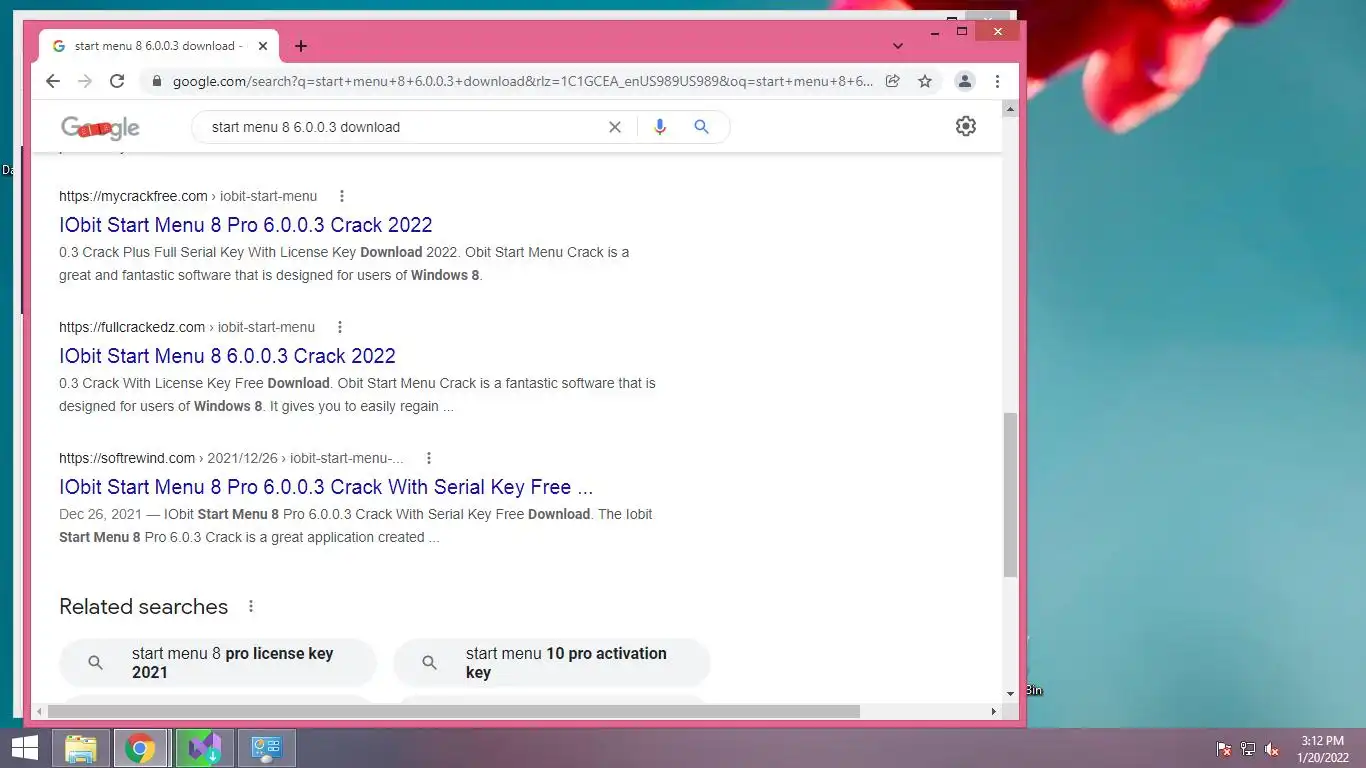Click the https://mycrackfree.com URL text
This screenshot has height=768, width=1366.
pos(133,196)
